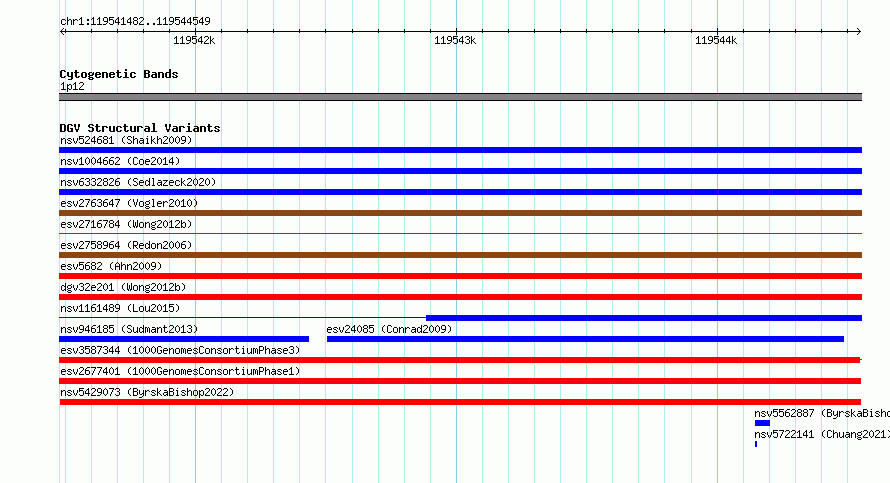This screenshot has height=483, width=890.
Task: Click the nsv6332826 blue bar
Action: coord(460,192)
